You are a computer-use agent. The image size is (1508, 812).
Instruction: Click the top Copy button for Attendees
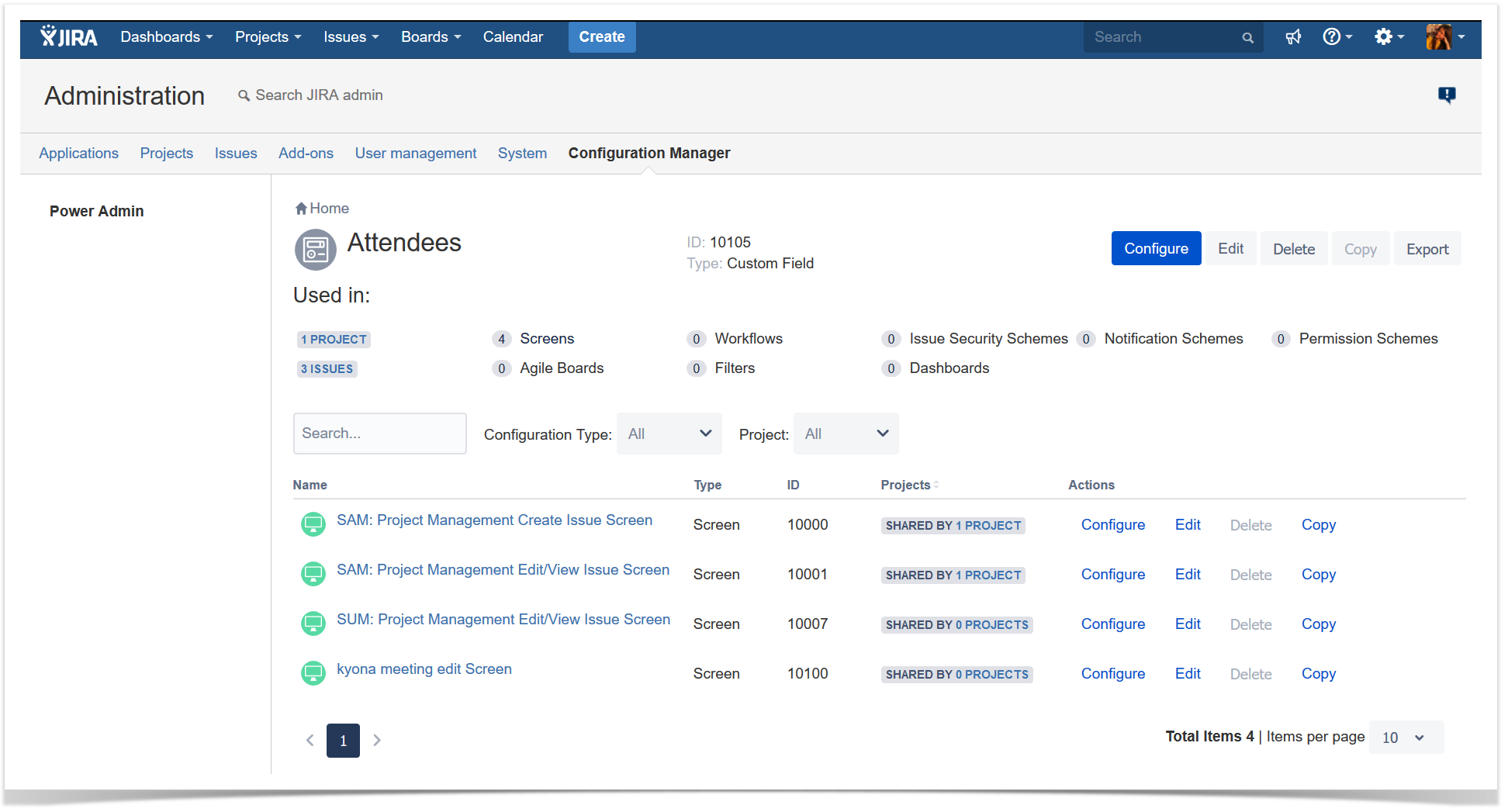pyautogui.click(x=1361, y=248)
